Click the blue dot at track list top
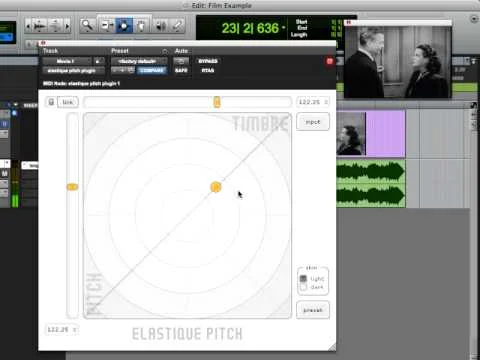Screen dimensions: 480x360 14,113
